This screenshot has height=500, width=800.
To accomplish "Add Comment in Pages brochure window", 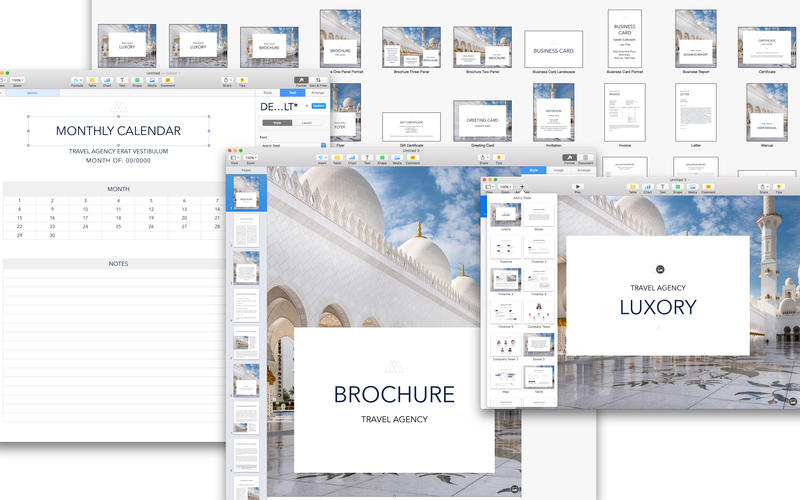I will [413, 159].
